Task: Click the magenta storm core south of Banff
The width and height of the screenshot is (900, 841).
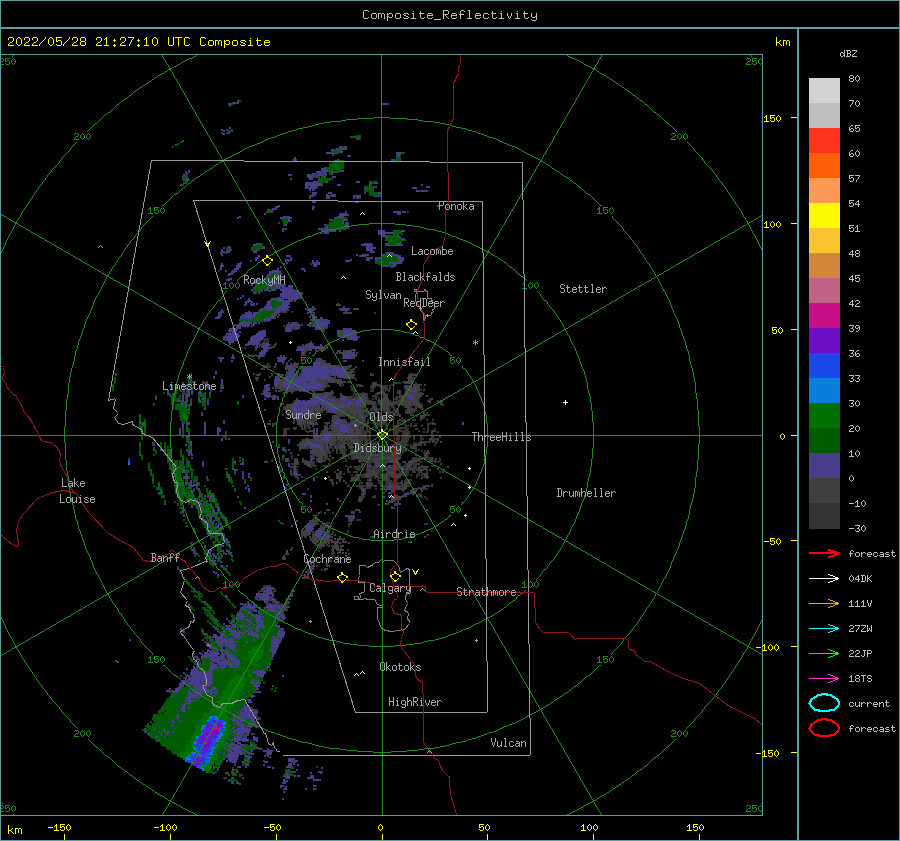Action: 207,741
